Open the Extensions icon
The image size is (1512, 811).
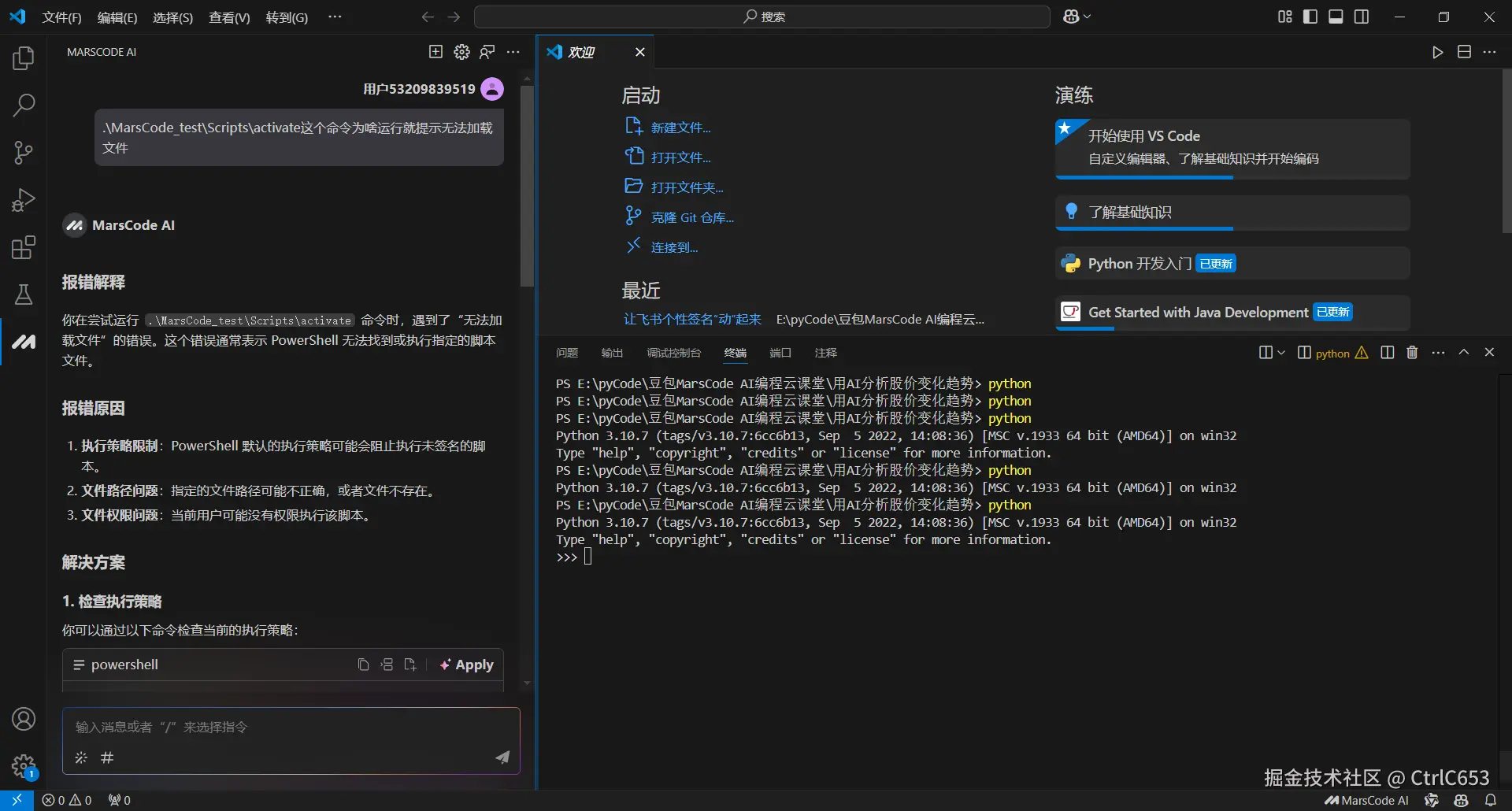pyautogui.click(x=23, y=247)
